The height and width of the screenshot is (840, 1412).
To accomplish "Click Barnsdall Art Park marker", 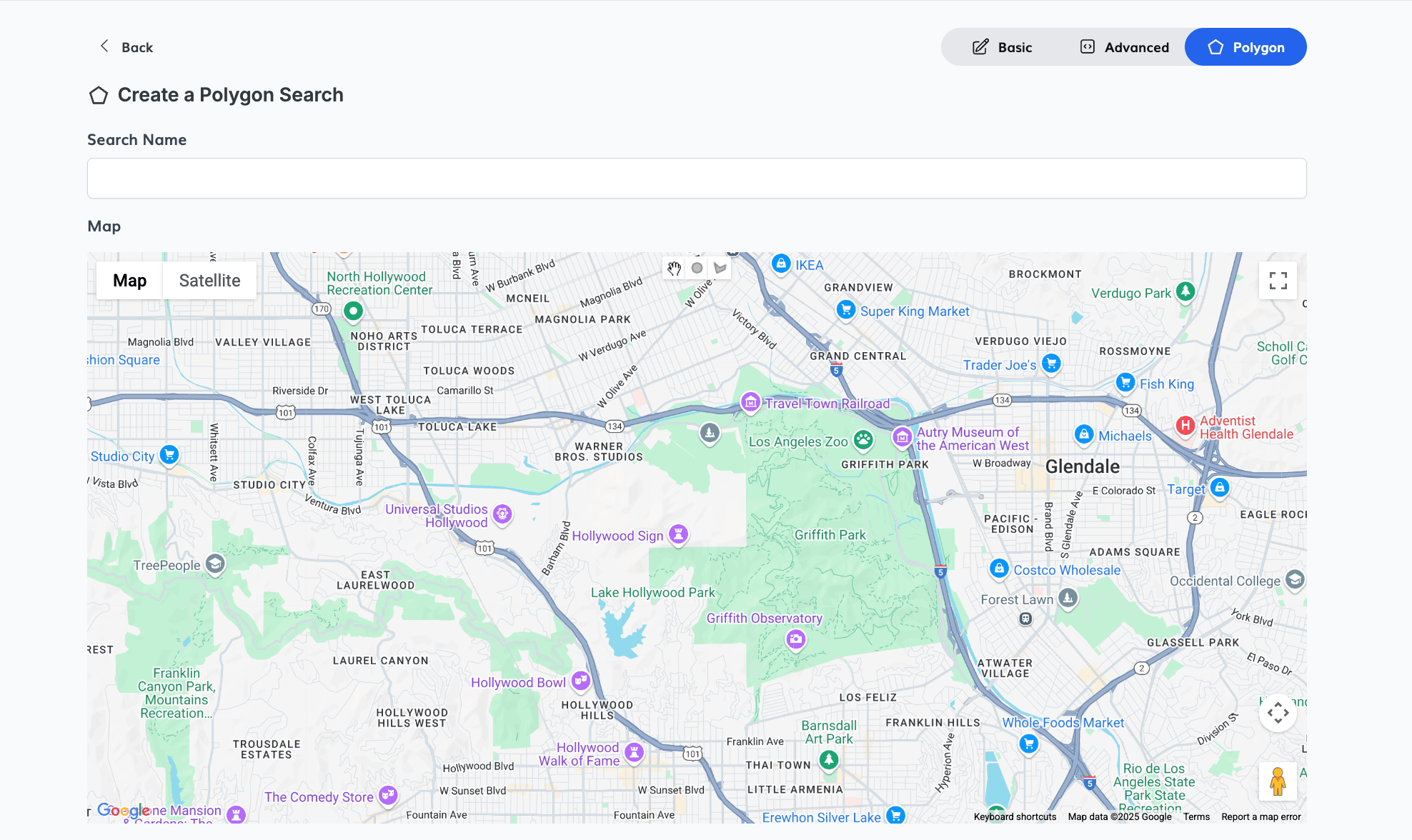I will 829,760.
